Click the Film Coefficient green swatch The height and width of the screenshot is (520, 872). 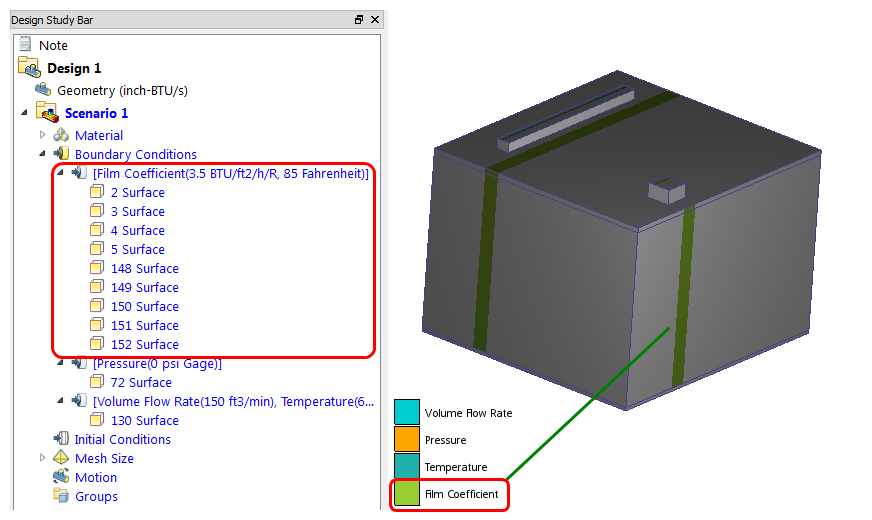407,493
